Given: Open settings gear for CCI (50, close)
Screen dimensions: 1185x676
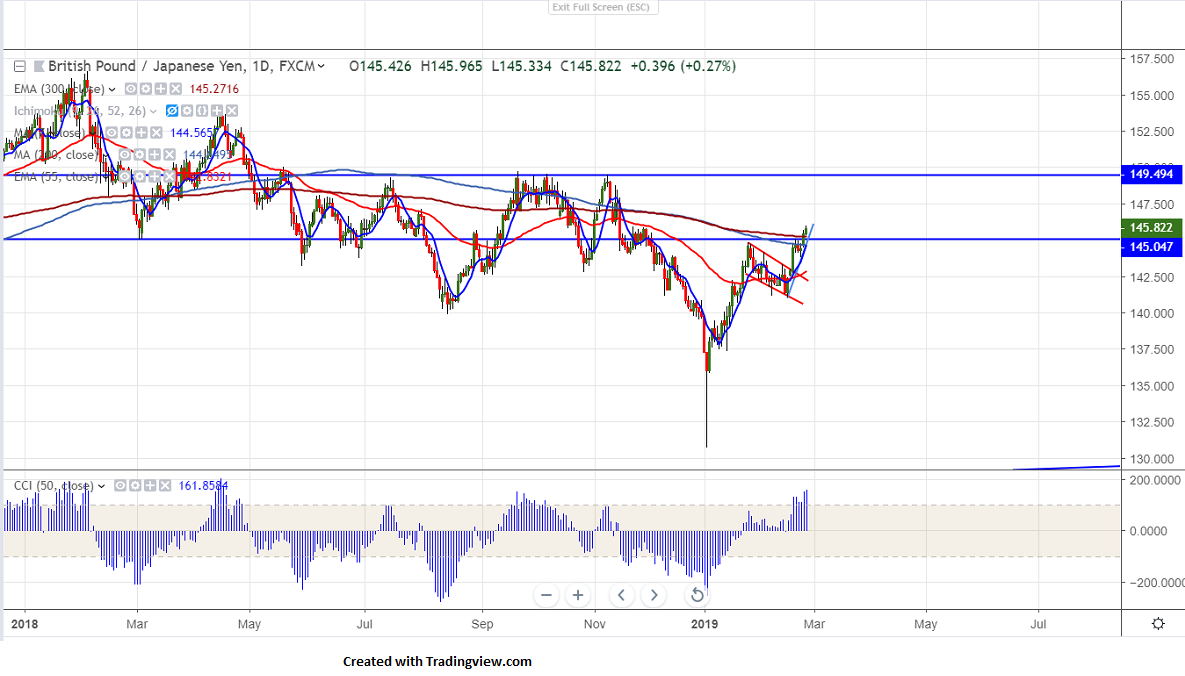Looking at the screenshot, I should click(x=135, y=485).
